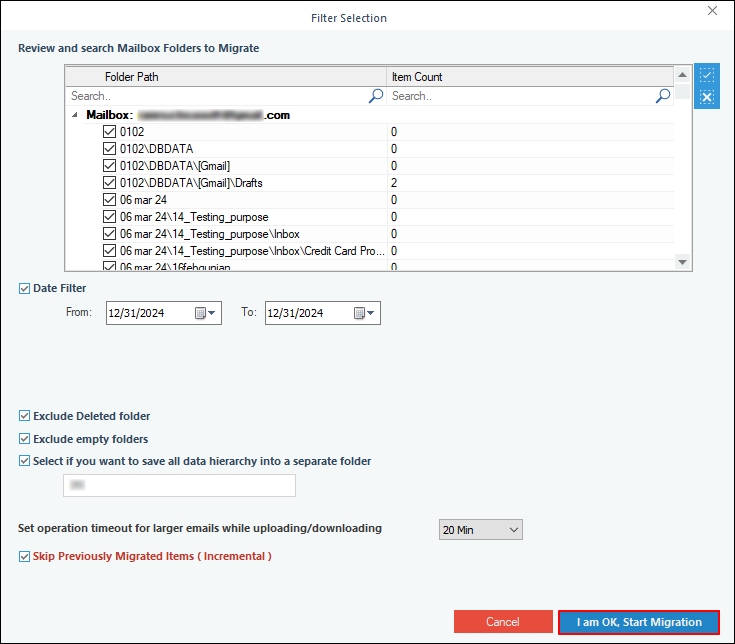
Task: Open the 20 Min timeout dropdown
Action: tap(480, 530)
